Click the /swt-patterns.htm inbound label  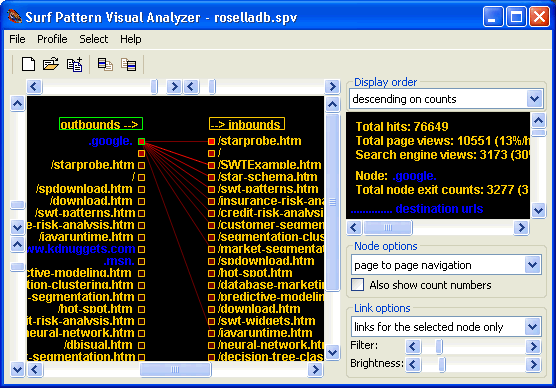coord(268,189)
